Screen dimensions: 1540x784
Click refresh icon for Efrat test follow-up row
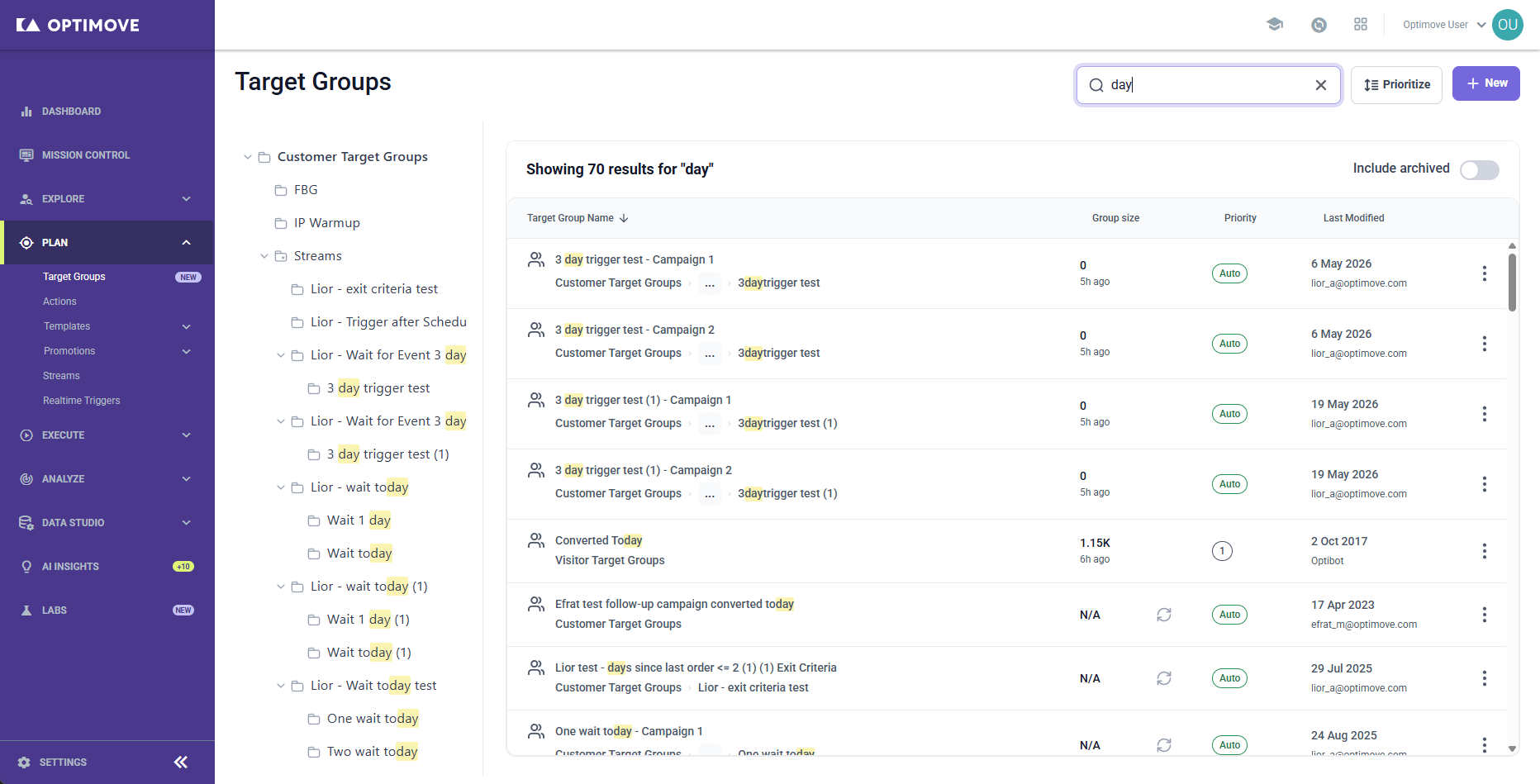point(1164,615)
